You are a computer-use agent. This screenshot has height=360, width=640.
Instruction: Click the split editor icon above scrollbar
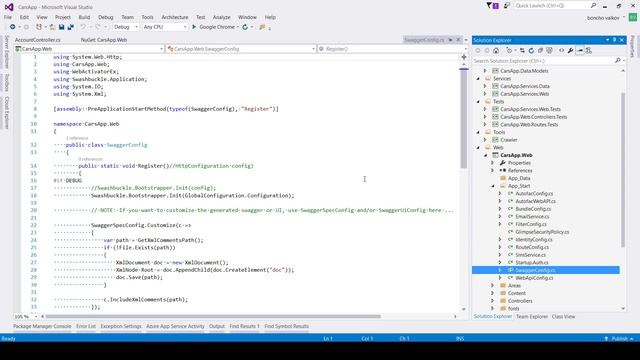[x=464, y=57]
